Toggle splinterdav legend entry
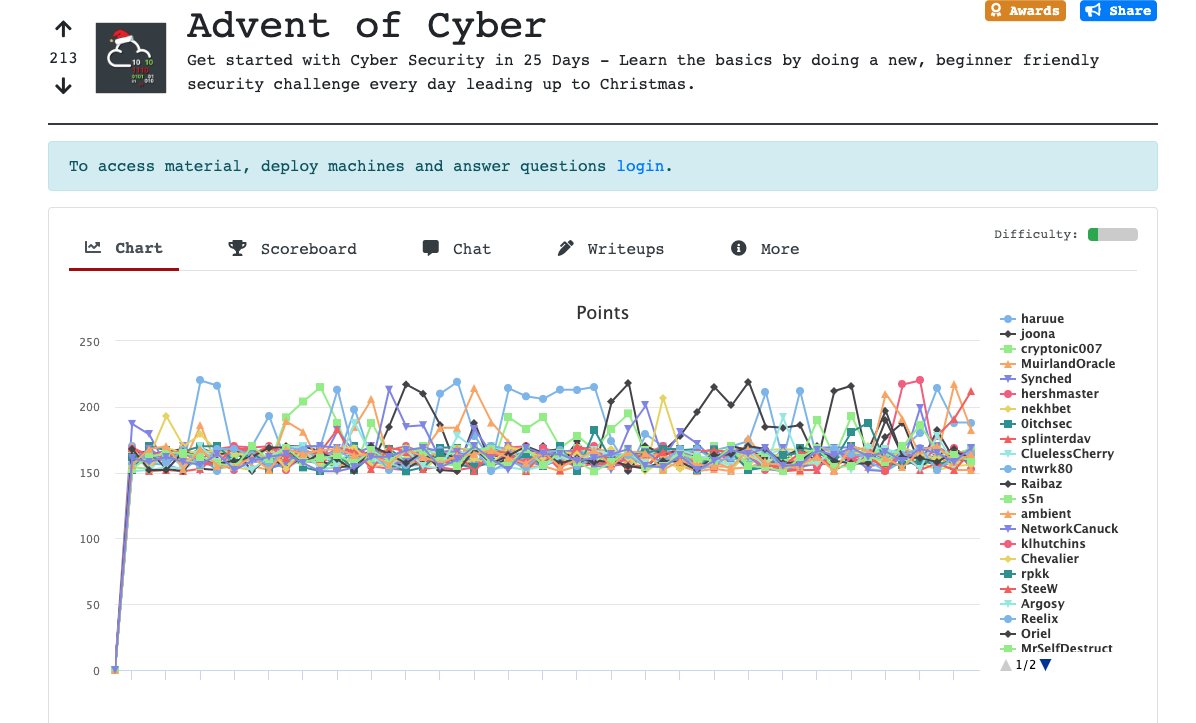 (x=1046, y=439)
